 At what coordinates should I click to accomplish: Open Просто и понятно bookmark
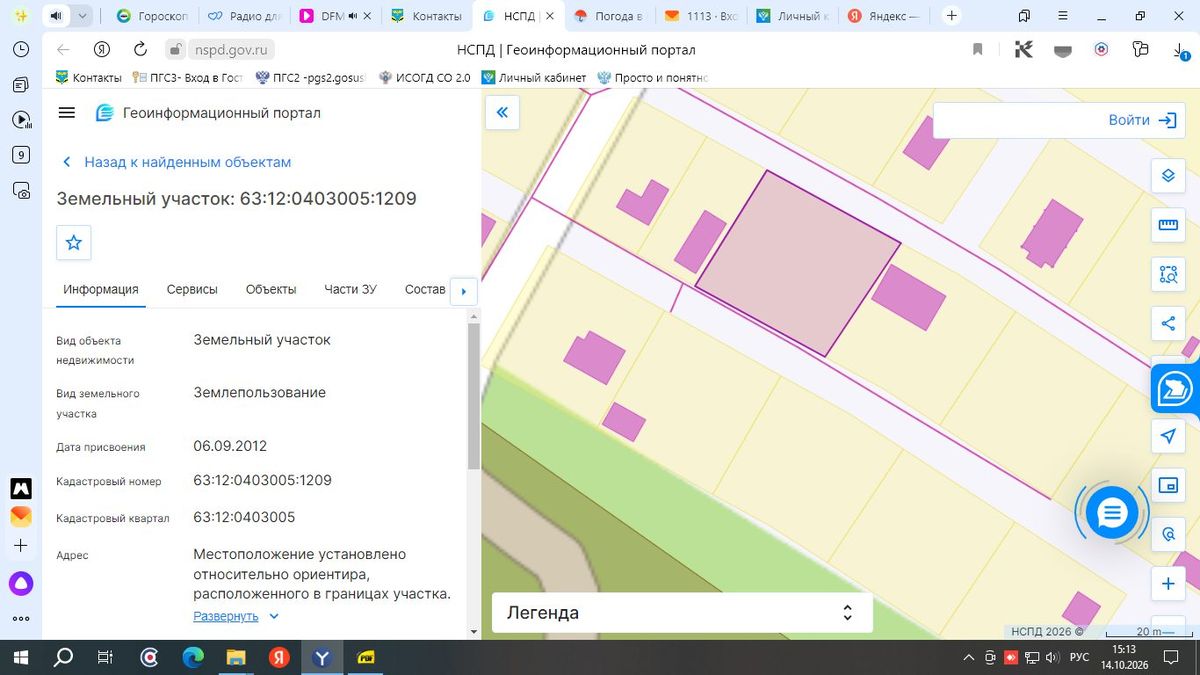click(653, 77)
